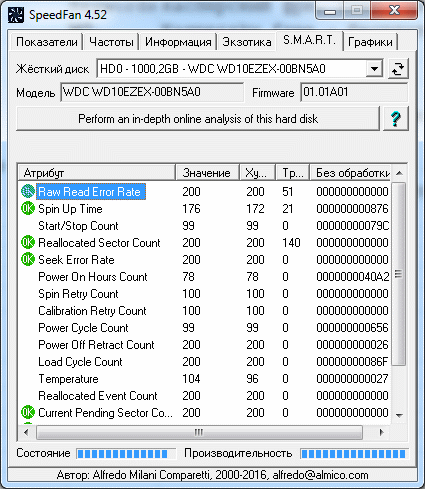
Task: Select the Reallocated Event Count row
Action: click(205, 396)
